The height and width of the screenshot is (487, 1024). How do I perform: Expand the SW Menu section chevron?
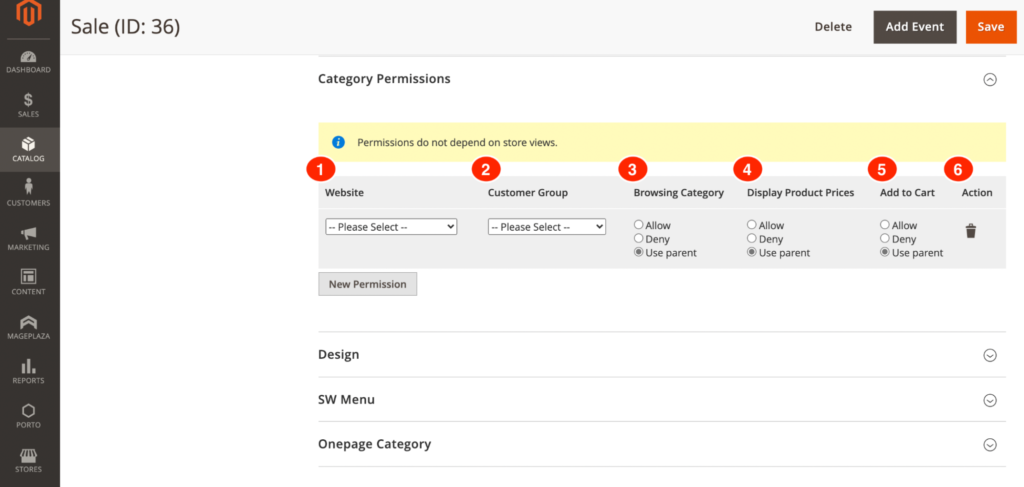(x=990, y=400)
